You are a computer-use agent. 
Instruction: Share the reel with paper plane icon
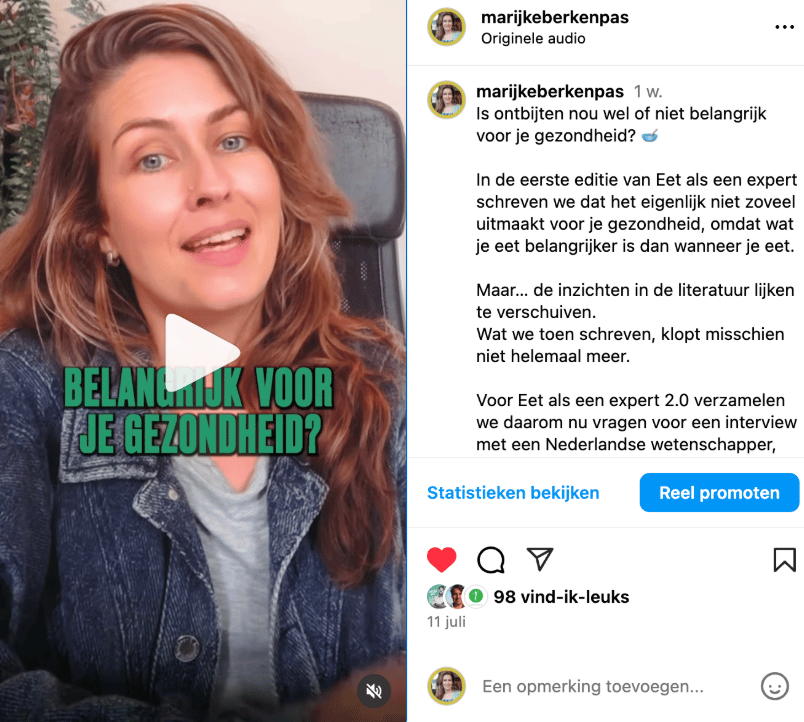point(540,559)
